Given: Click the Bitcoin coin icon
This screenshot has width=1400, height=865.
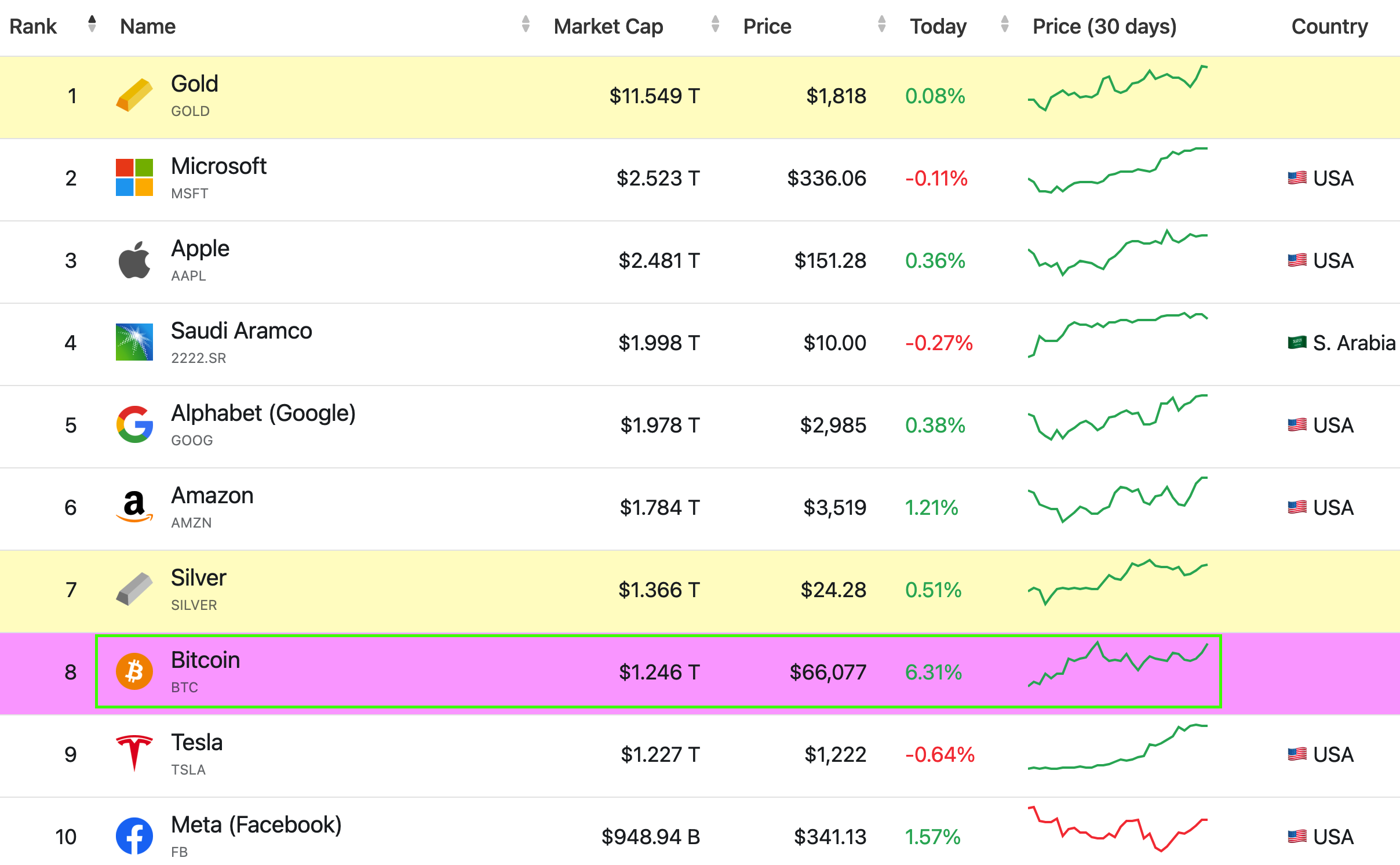Looking at the screenshot, I should click(x=134, y=671).
